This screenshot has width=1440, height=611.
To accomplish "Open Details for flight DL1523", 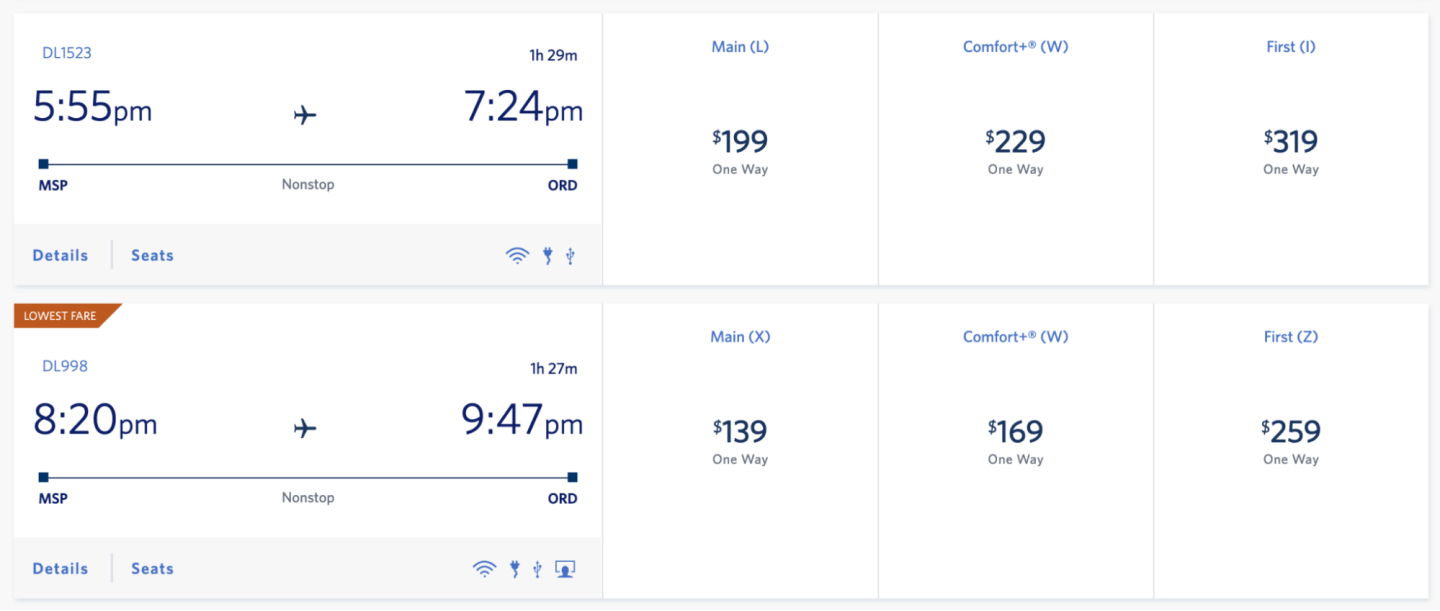I will [60, 256].
